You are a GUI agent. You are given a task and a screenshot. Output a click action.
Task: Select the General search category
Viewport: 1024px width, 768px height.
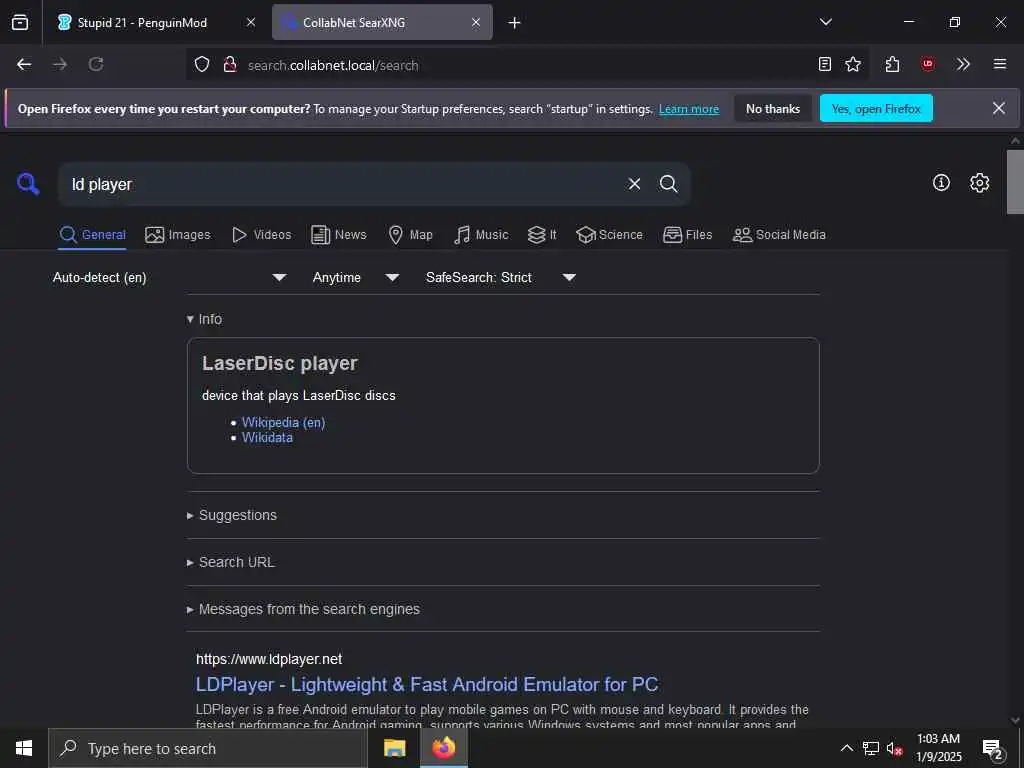[x=92, y=234]
